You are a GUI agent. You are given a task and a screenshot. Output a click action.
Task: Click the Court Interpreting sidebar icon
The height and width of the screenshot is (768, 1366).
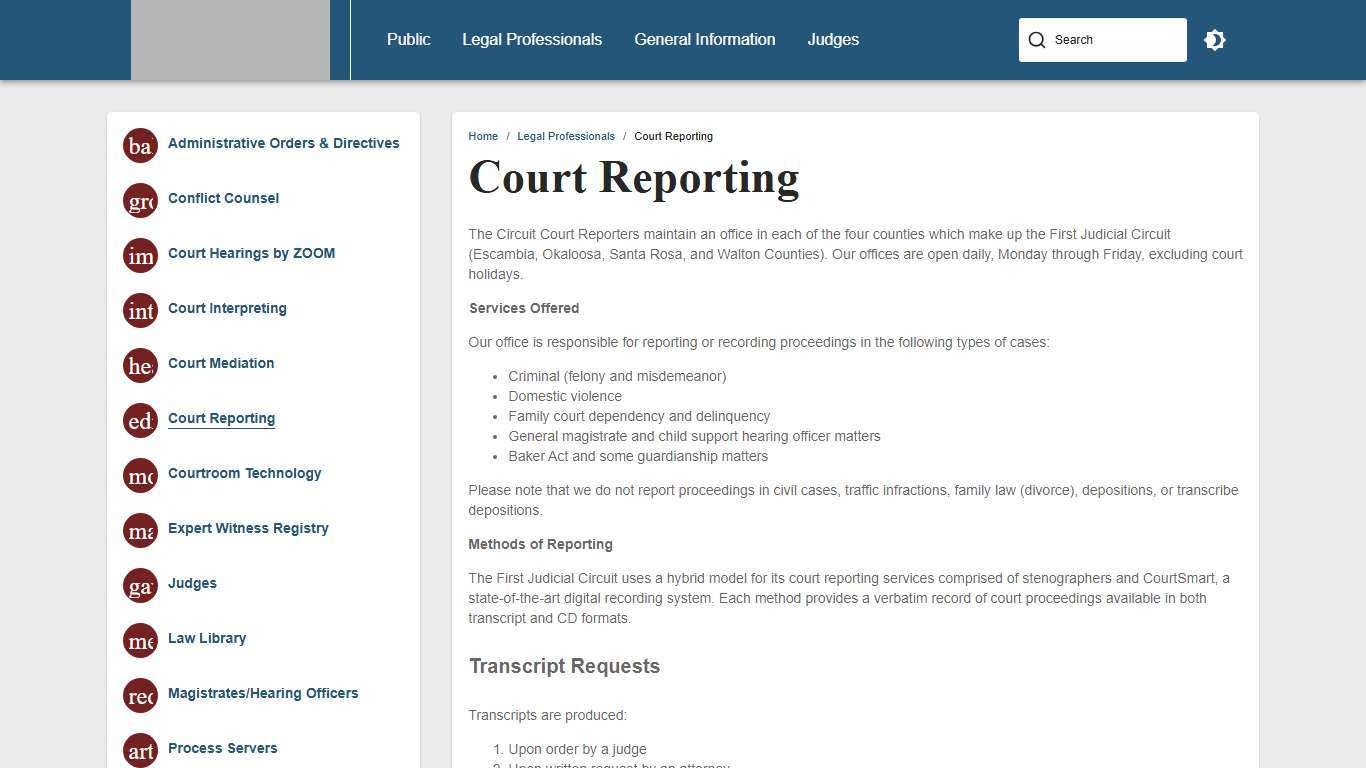pos(140,310)
